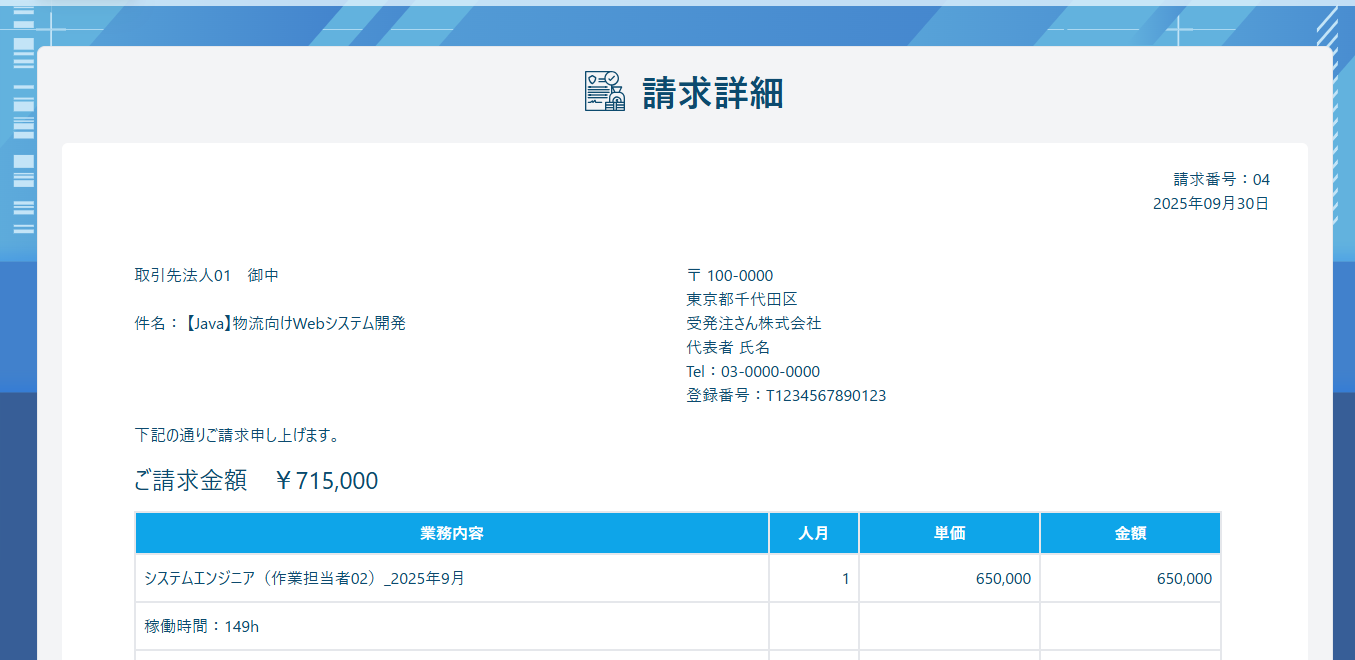Click the recipient 取引先法人01 御中
Viewport: 1355px width, 660px height.
click(207, 275)
